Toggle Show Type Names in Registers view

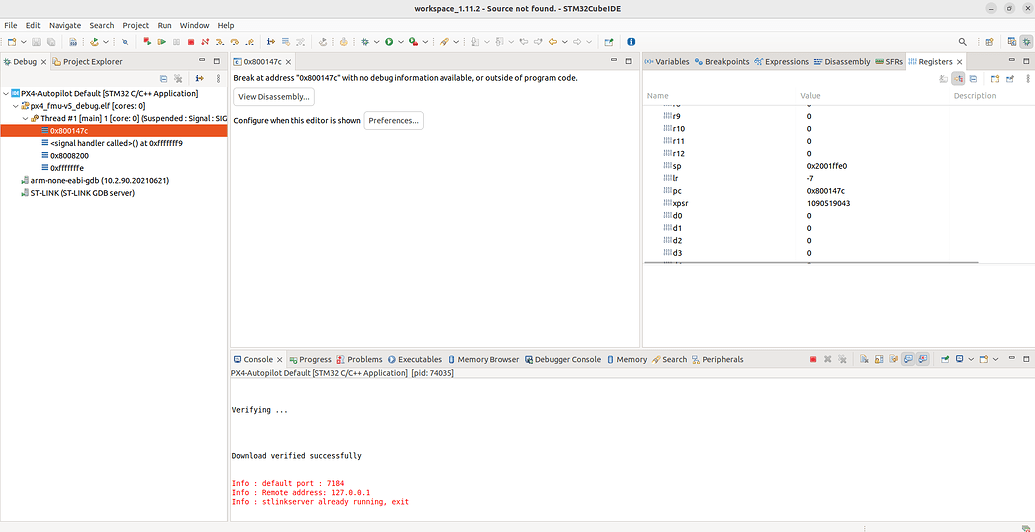(x=944, y=79)
